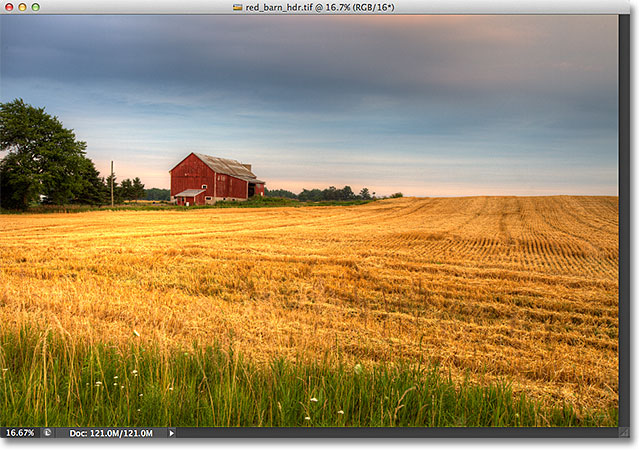Minimize the document with the yellow button

pos(22,7)
